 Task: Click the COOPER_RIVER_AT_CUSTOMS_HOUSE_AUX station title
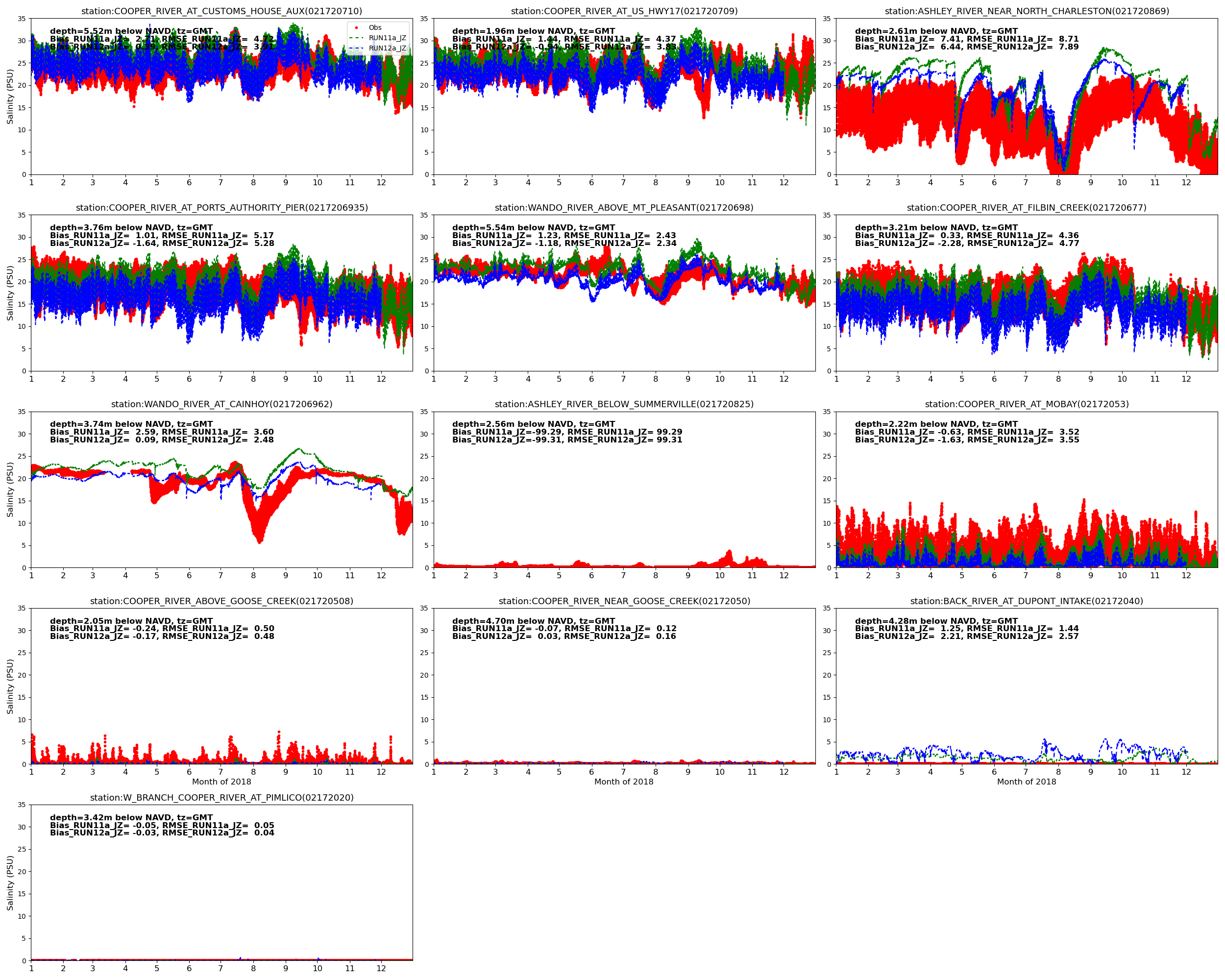(x=221, y=11)
